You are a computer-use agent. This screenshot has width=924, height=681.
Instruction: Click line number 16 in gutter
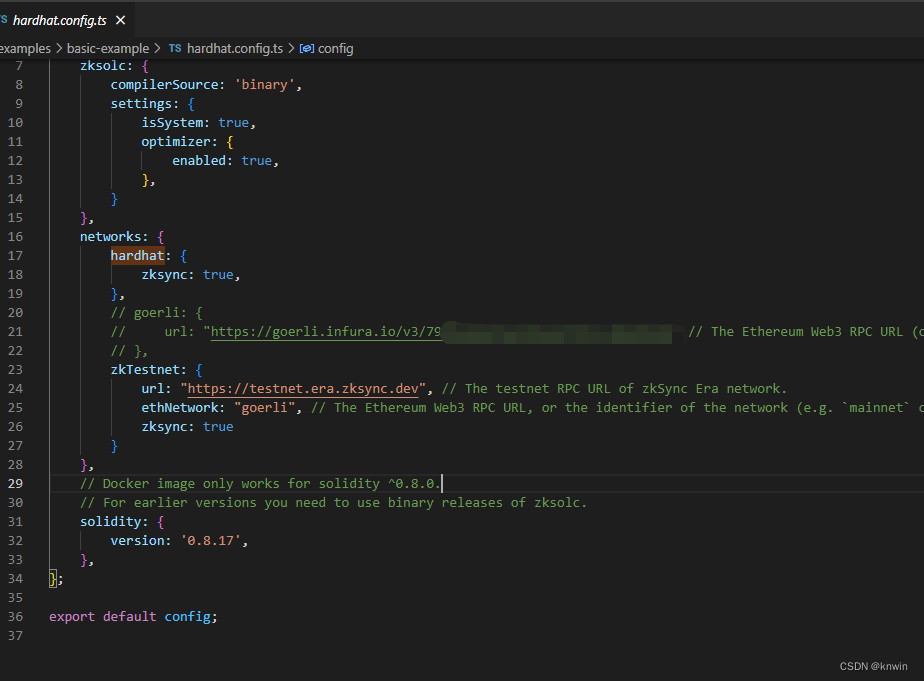[x=15, y=237]
